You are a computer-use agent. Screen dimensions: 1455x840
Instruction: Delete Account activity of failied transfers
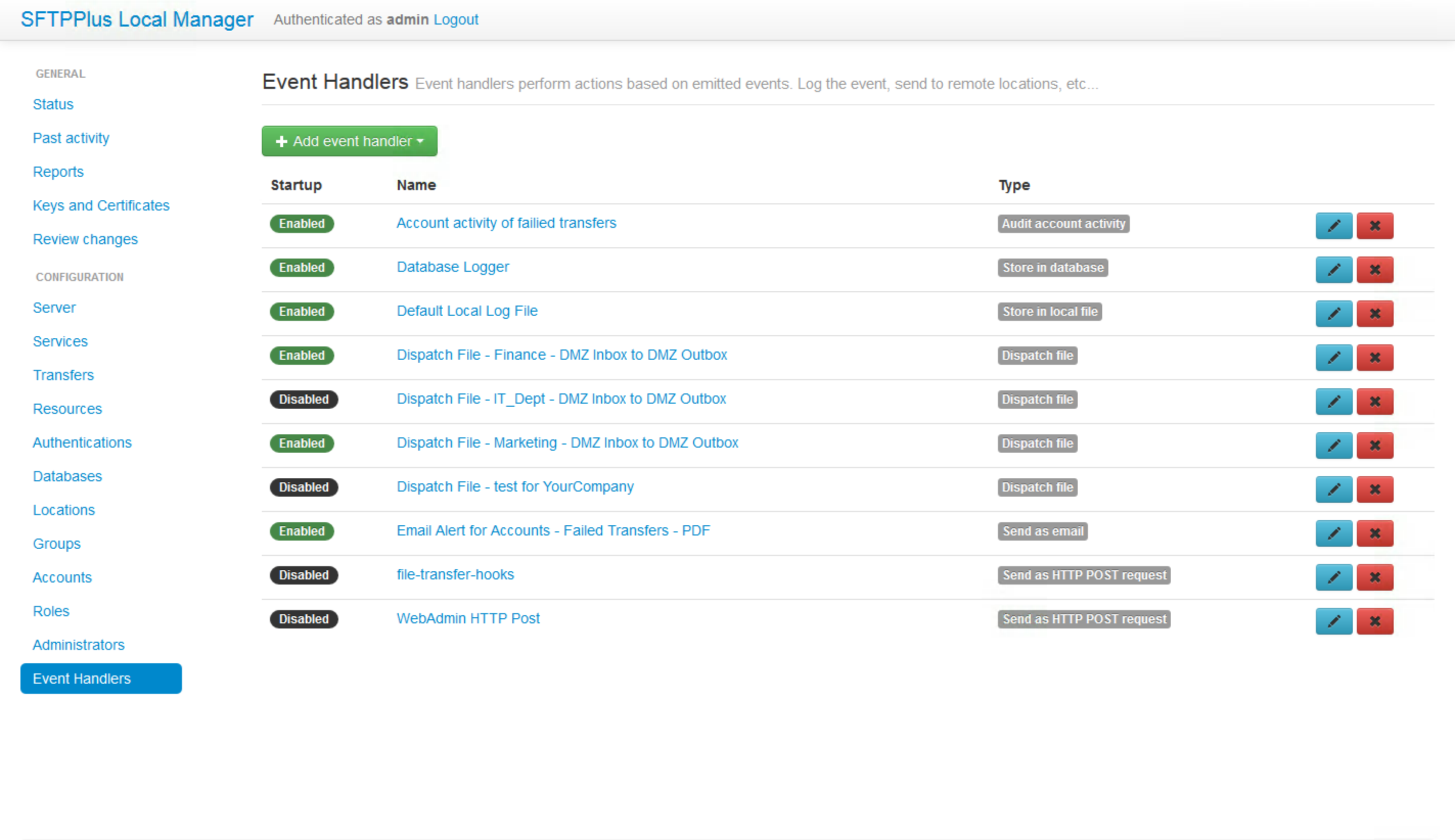pyautogui.click(x=1374, y=225)
